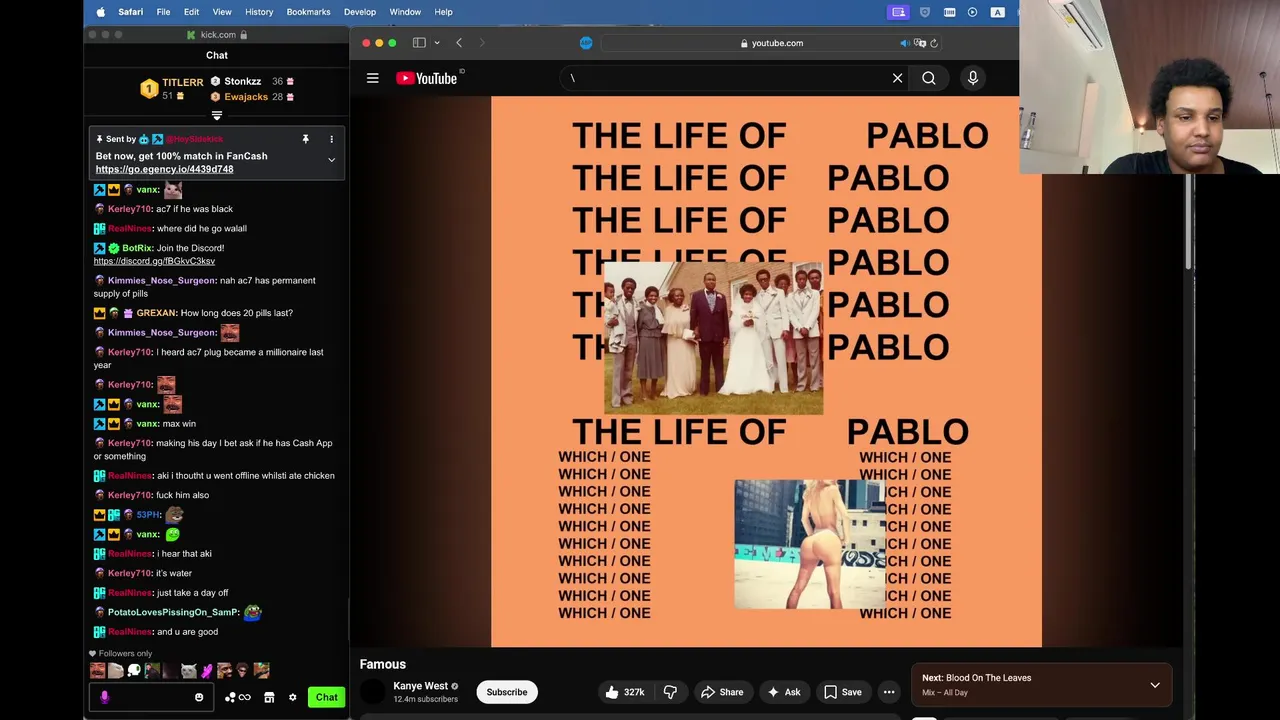Click the Adblock extension icon in Safari toolbar
This screenshot has width=1280, height=720.
click(x=586, y=43)
